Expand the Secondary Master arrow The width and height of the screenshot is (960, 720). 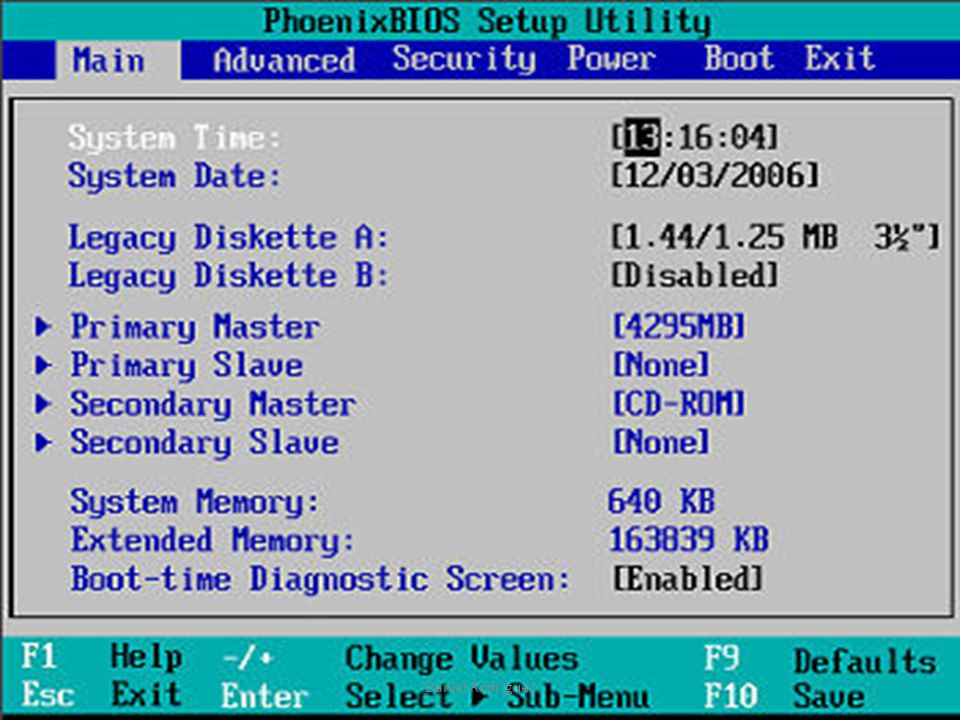pos(43,404)
